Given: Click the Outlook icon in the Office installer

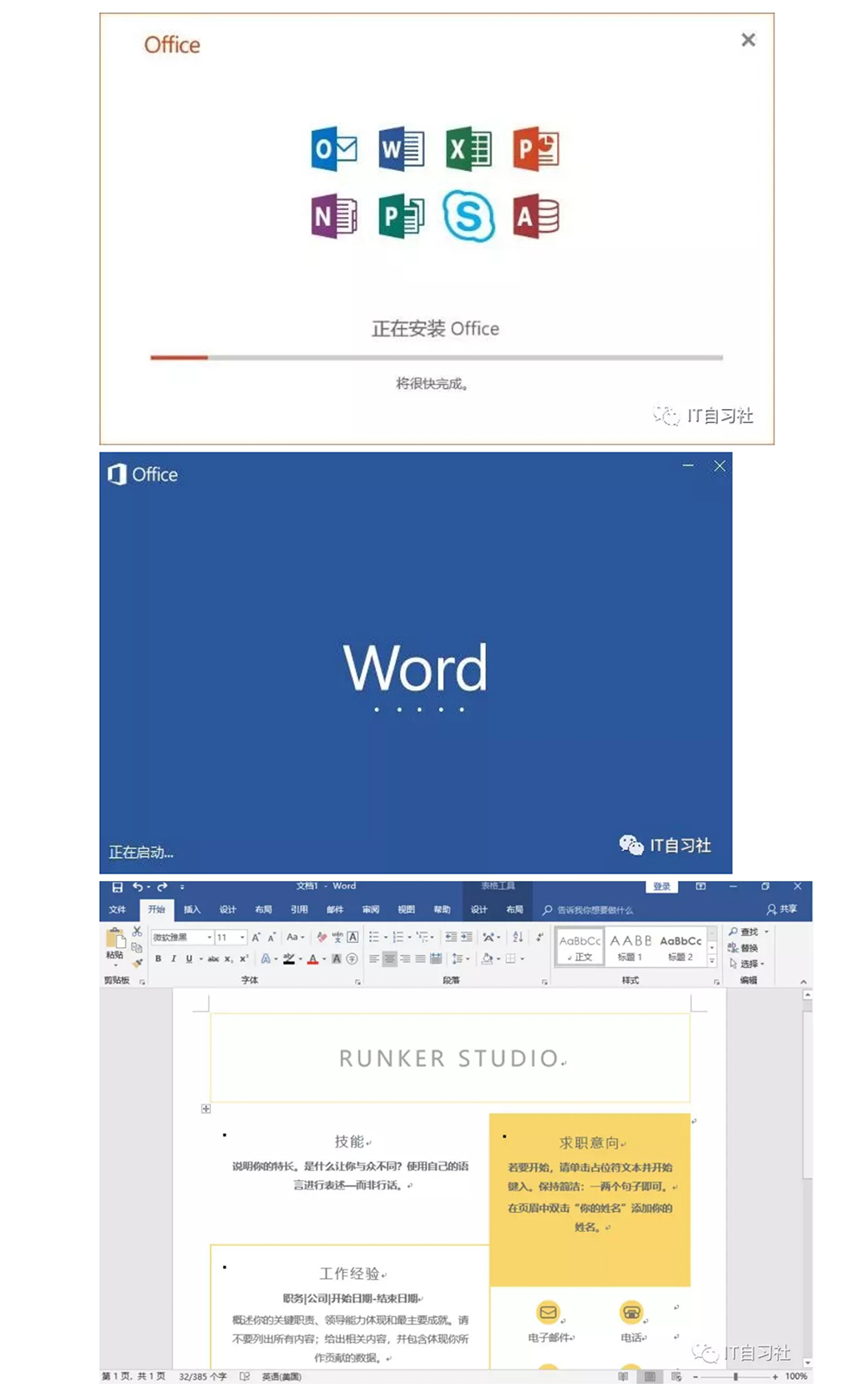Looking at the screenshot, I should [x=334, y=148].
